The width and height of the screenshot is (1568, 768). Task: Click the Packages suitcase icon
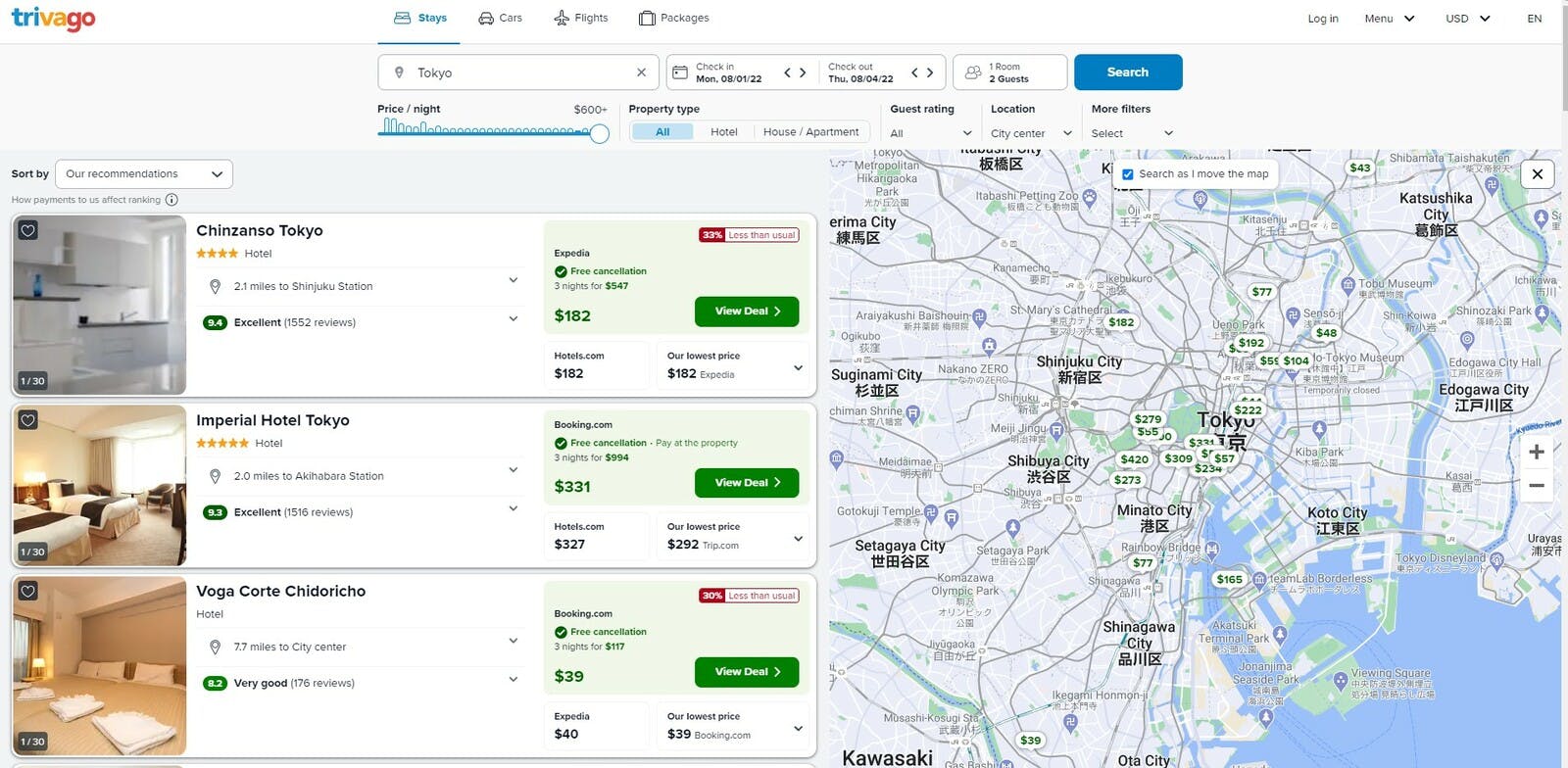(647, 18)
